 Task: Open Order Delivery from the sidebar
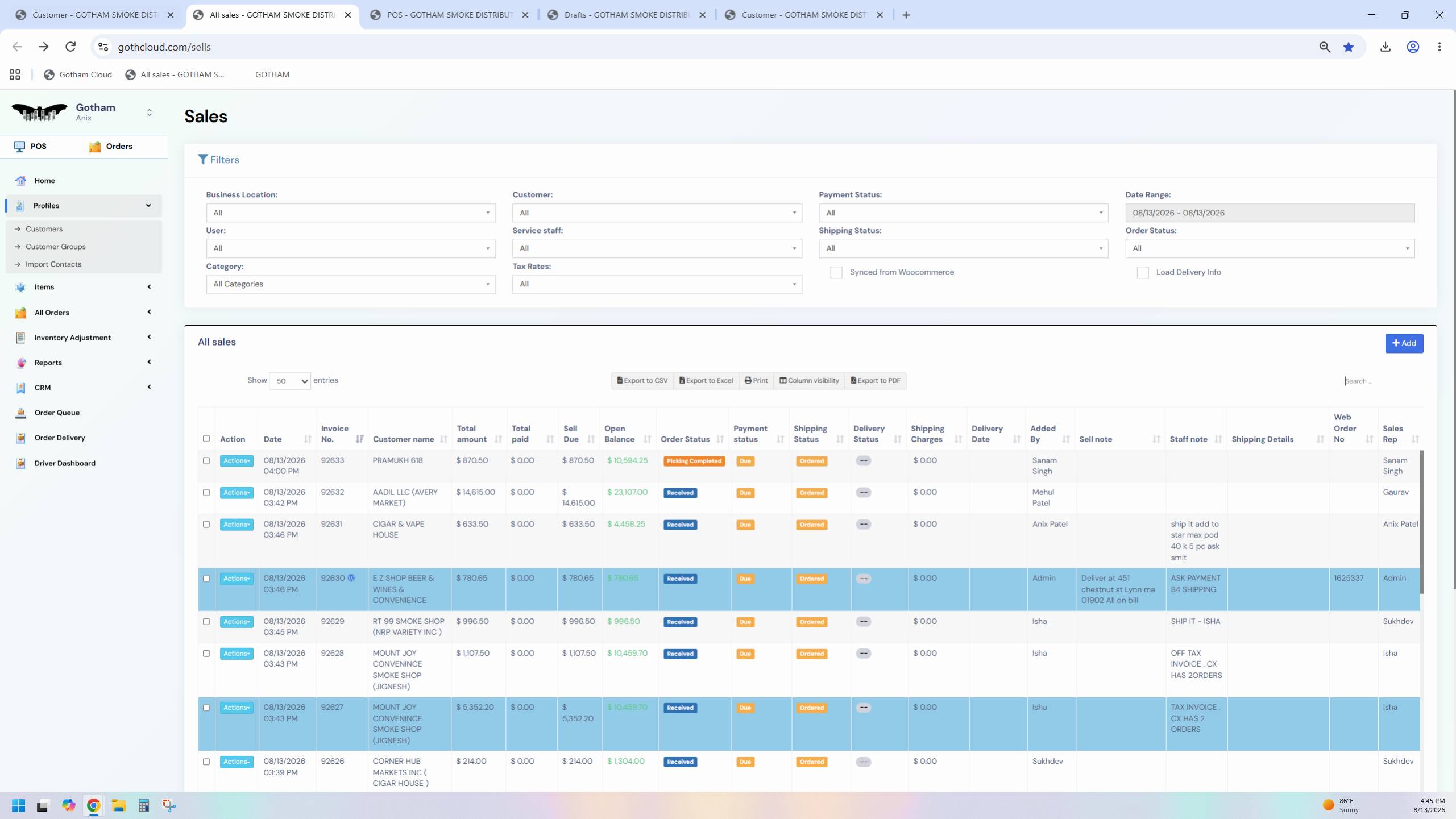point(60,438)
